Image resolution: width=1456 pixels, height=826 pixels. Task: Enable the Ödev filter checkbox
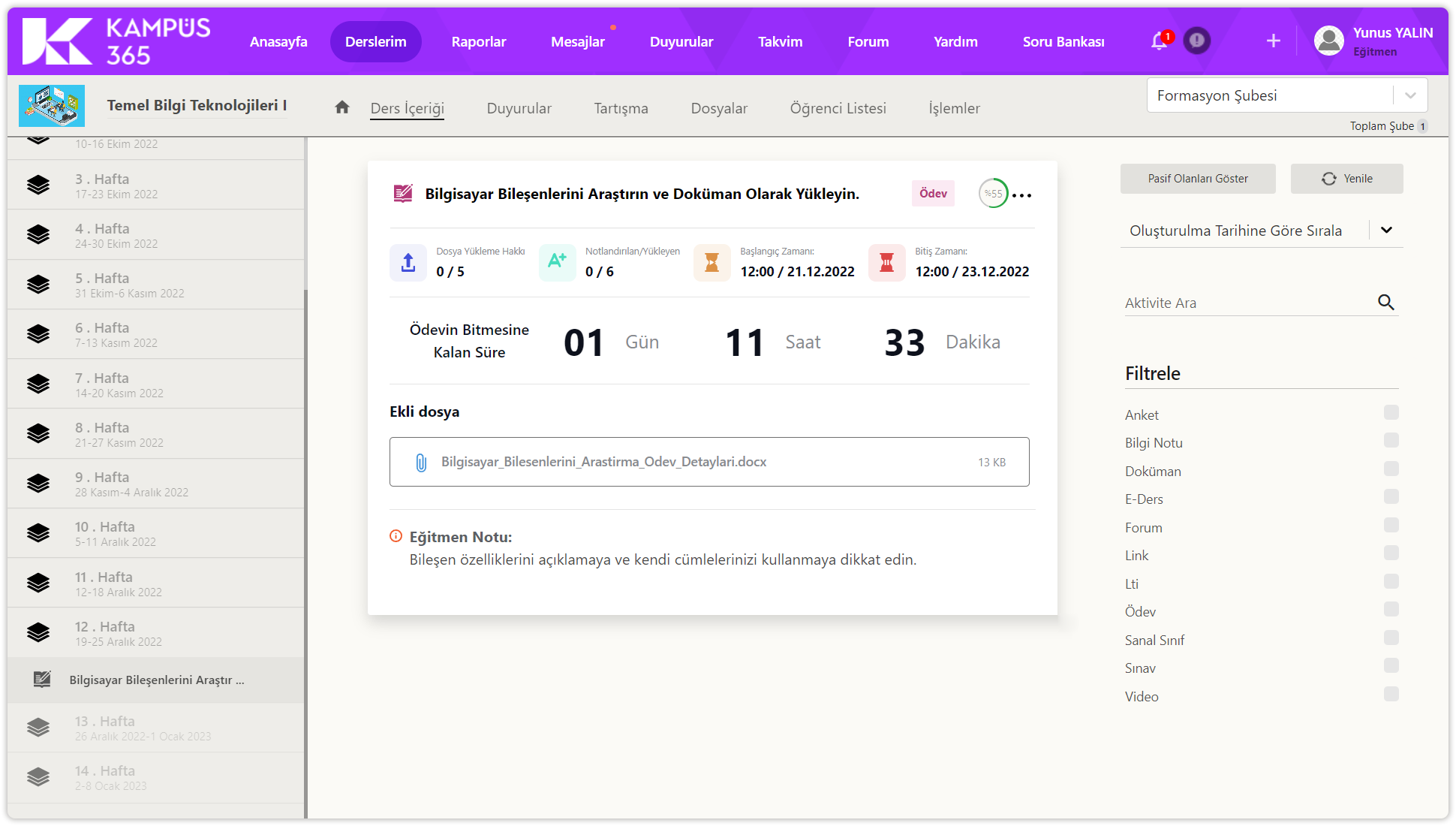[1391, 610]
